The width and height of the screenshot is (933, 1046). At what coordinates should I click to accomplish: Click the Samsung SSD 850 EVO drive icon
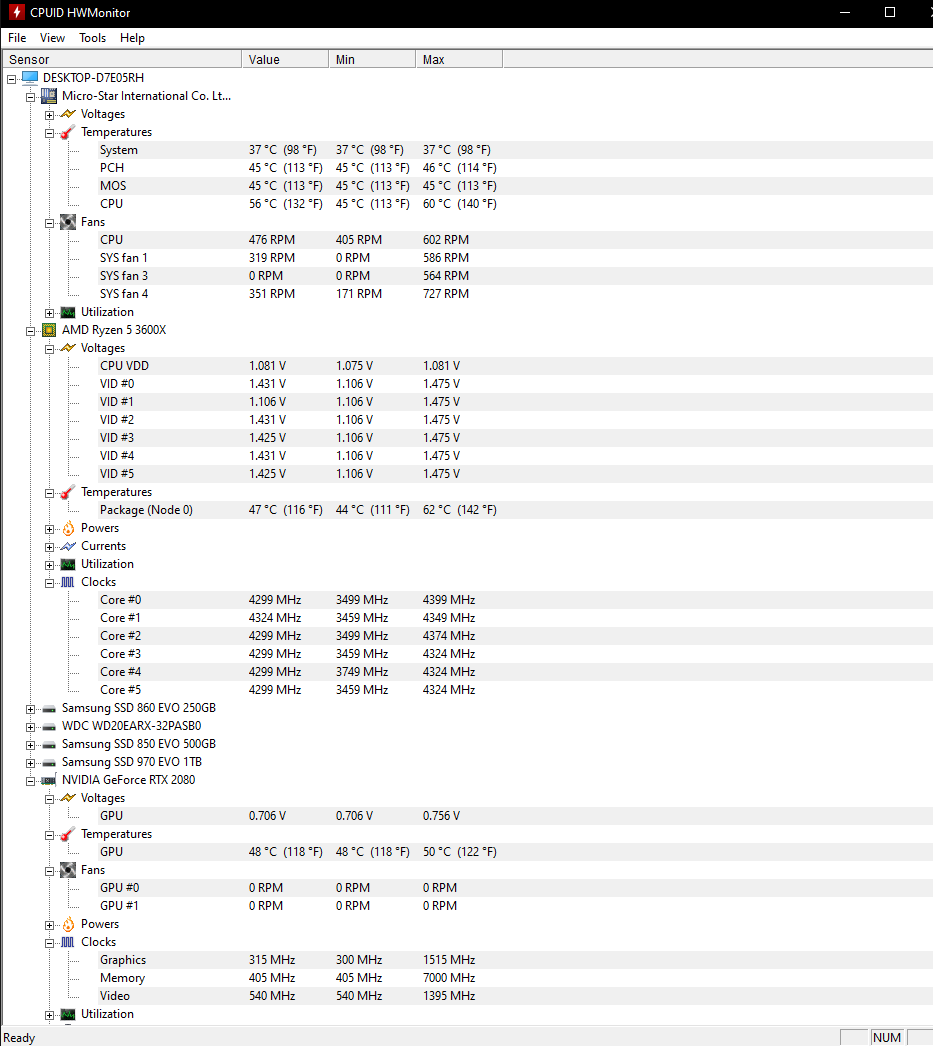(x=49, y=745)
